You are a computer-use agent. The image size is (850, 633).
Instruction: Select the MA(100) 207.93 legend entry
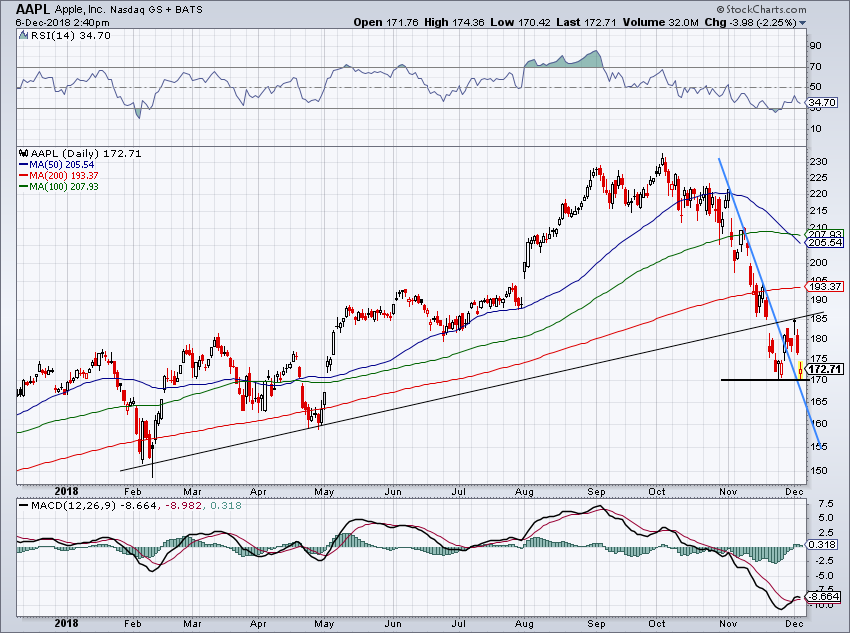59,186
